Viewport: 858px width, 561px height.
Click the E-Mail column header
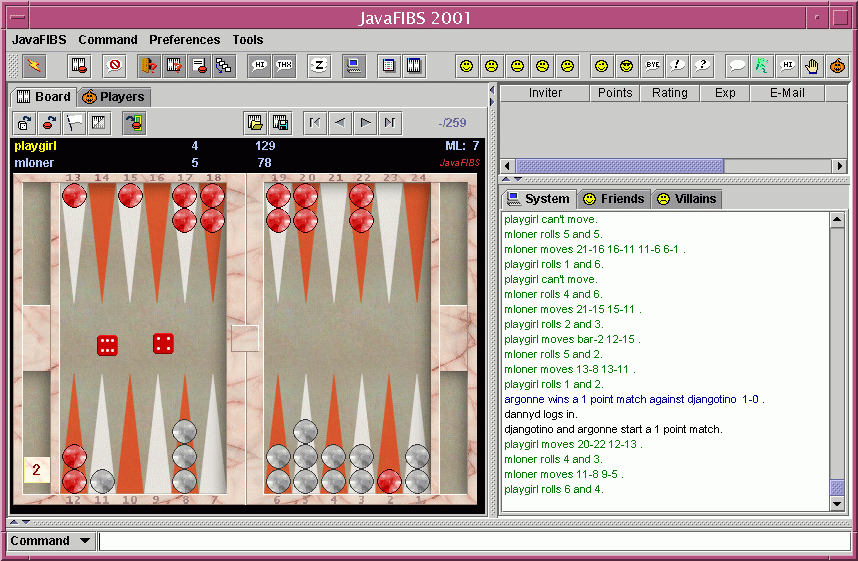(x=787, y=93)
